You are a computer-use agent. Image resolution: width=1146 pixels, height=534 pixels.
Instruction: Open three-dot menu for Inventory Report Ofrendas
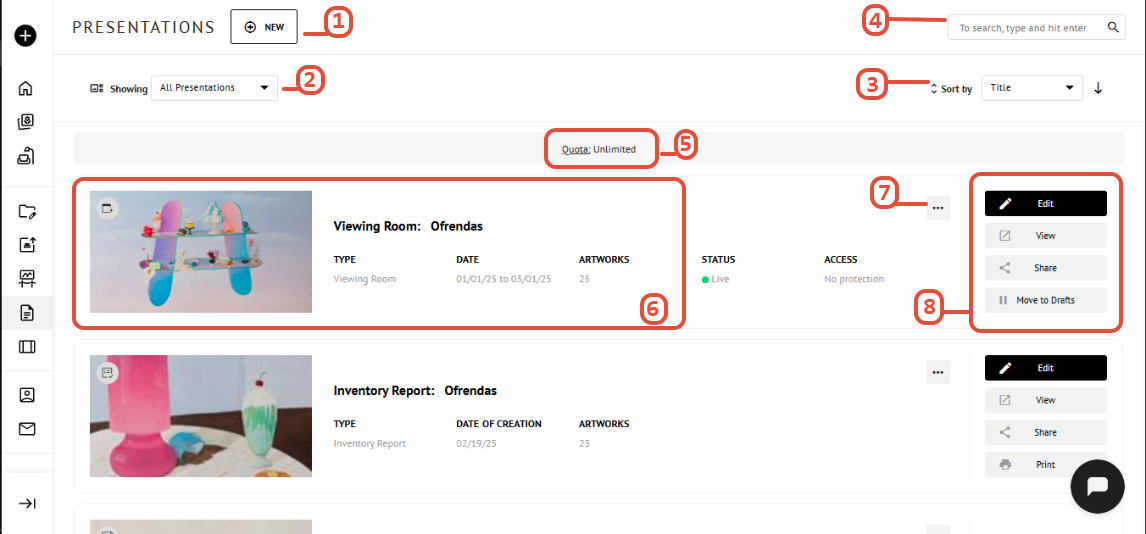click(x=938, y=373)
